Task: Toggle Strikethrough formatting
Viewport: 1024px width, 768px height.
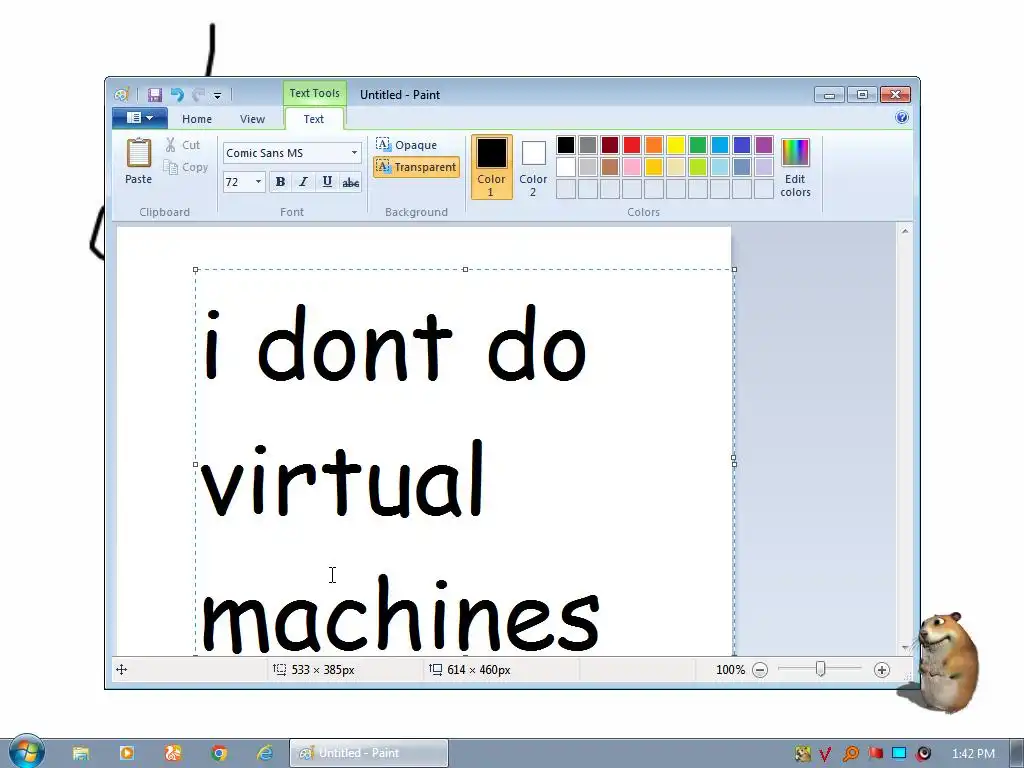Action: [x=351, y=182]
